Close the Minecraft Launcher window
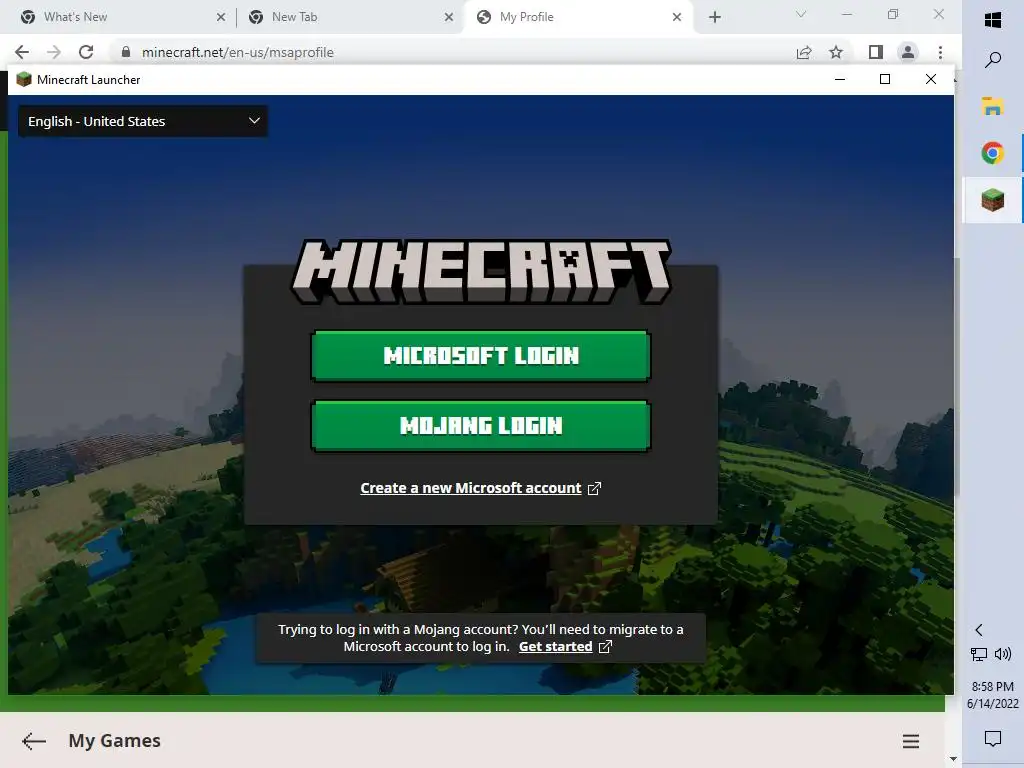Image resolution: width=1024 pixels, height=768 pixels. coord(931,79)
